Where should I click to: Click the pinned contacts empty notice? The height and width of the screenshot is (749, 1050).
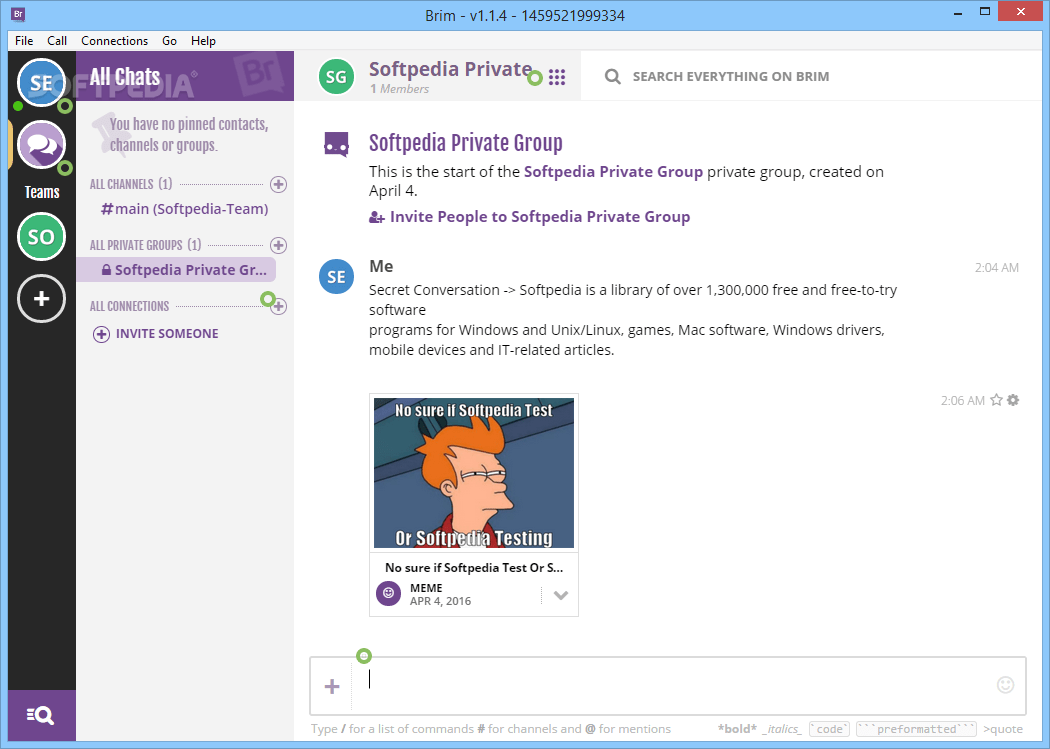[x=189, y=135]
